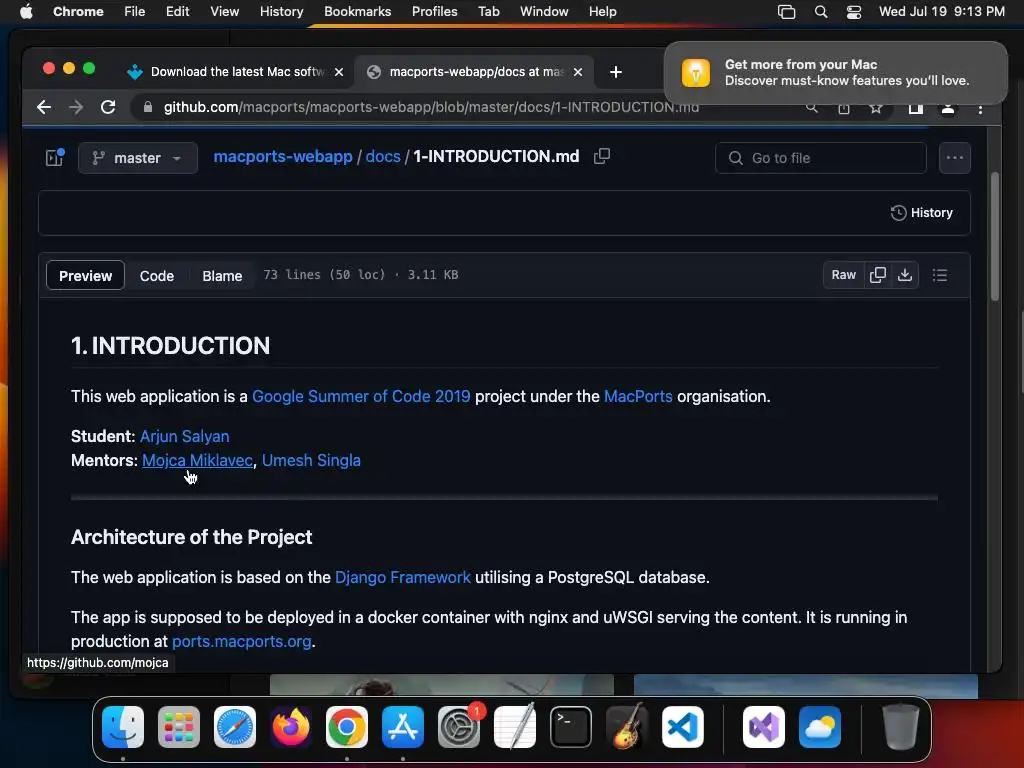The image size is (1024, 768).
Task: Launch Firefox from the Dock
Action: click(291, 727)
